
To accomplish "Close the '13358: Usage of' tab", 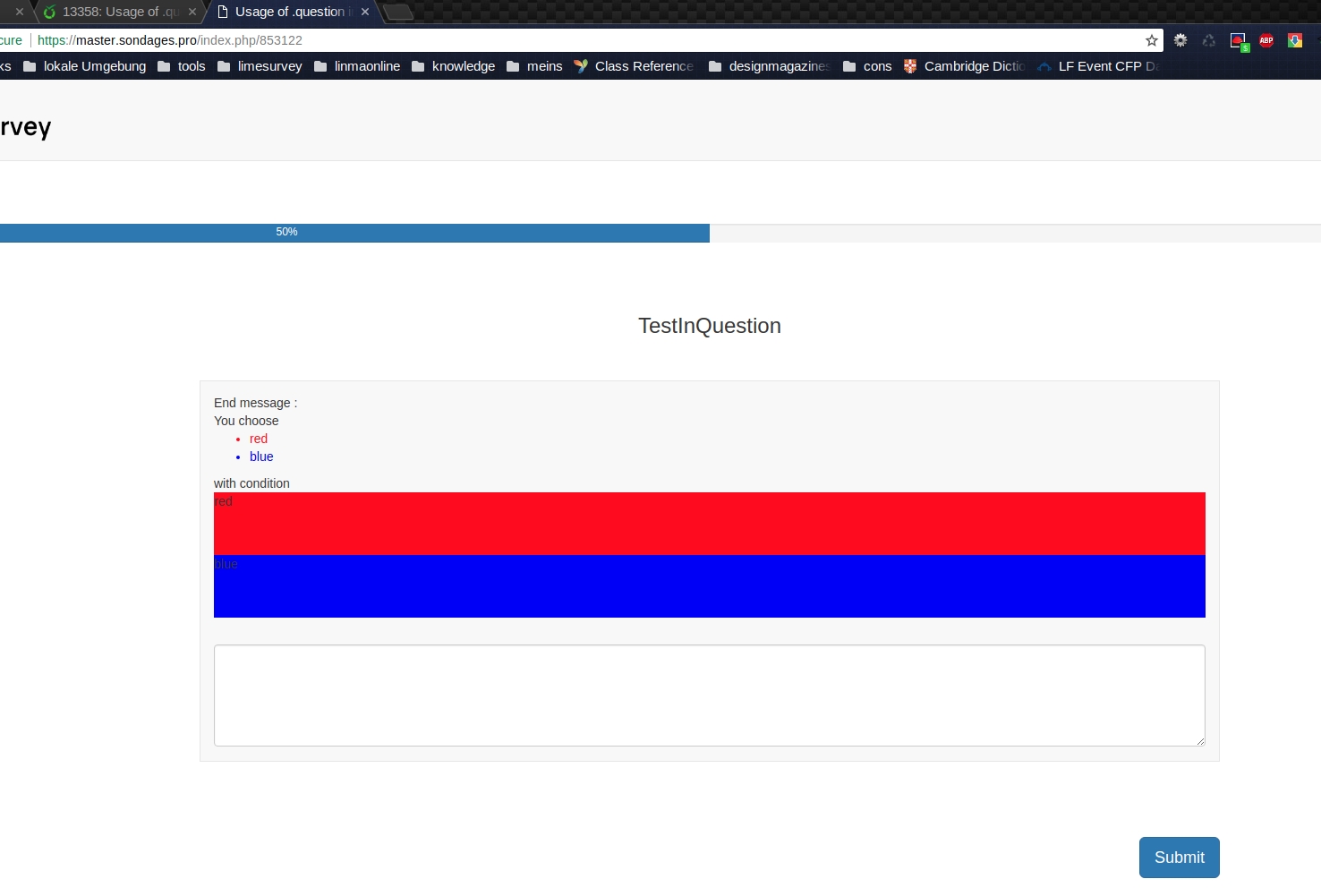I will pyautogui.click(x=192, y=12).
